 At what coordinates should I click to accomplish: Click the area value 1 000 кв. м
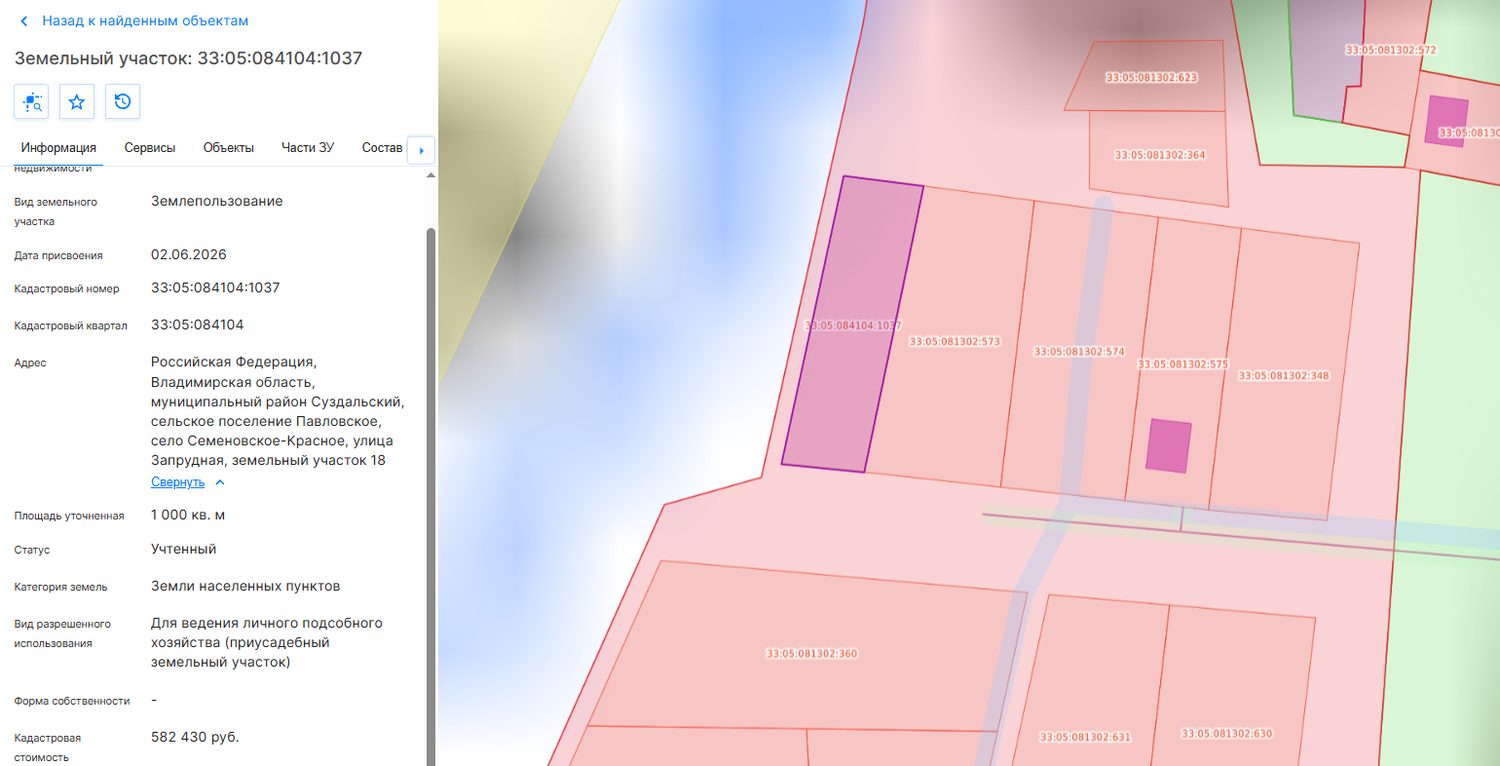tap(188, 515)
